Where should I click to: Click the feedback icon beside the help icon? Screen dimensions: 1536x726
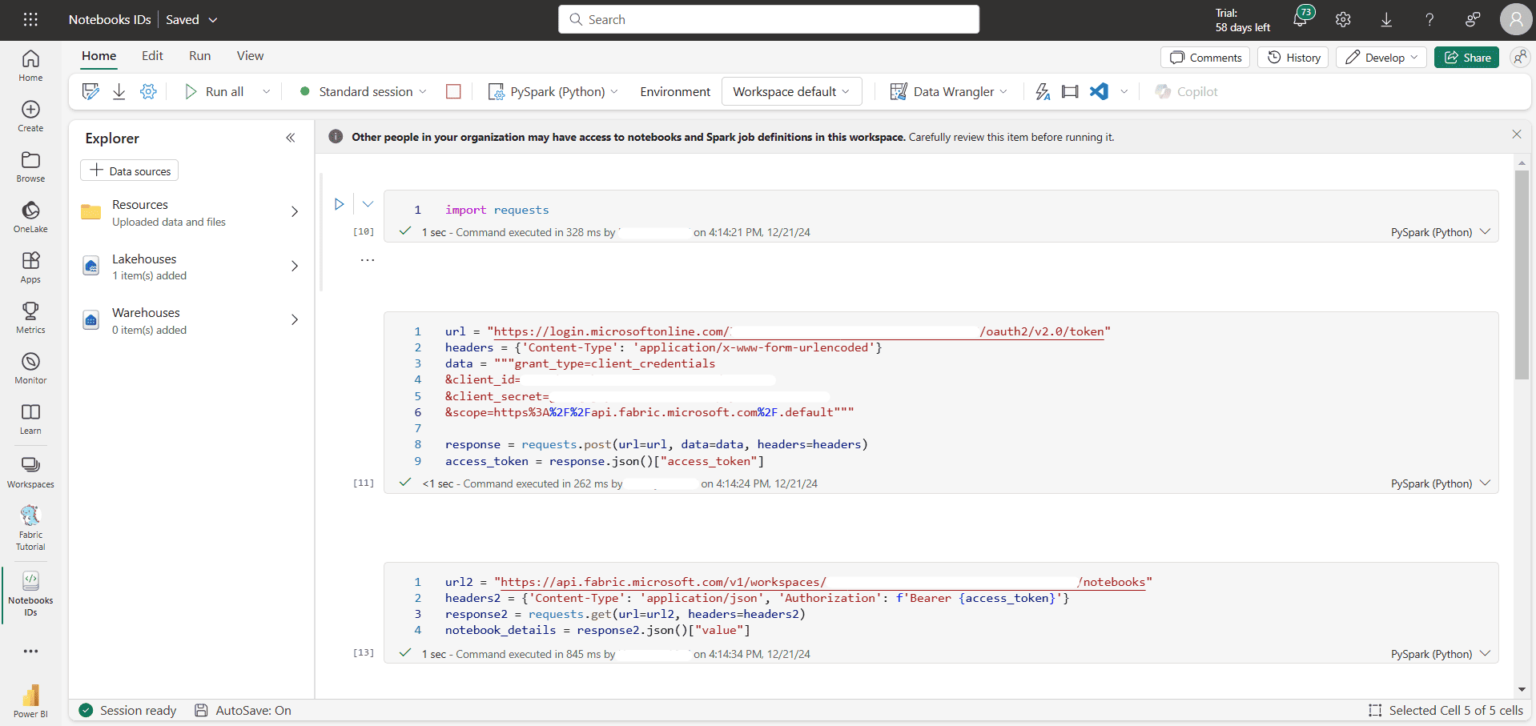point(1472,19)
